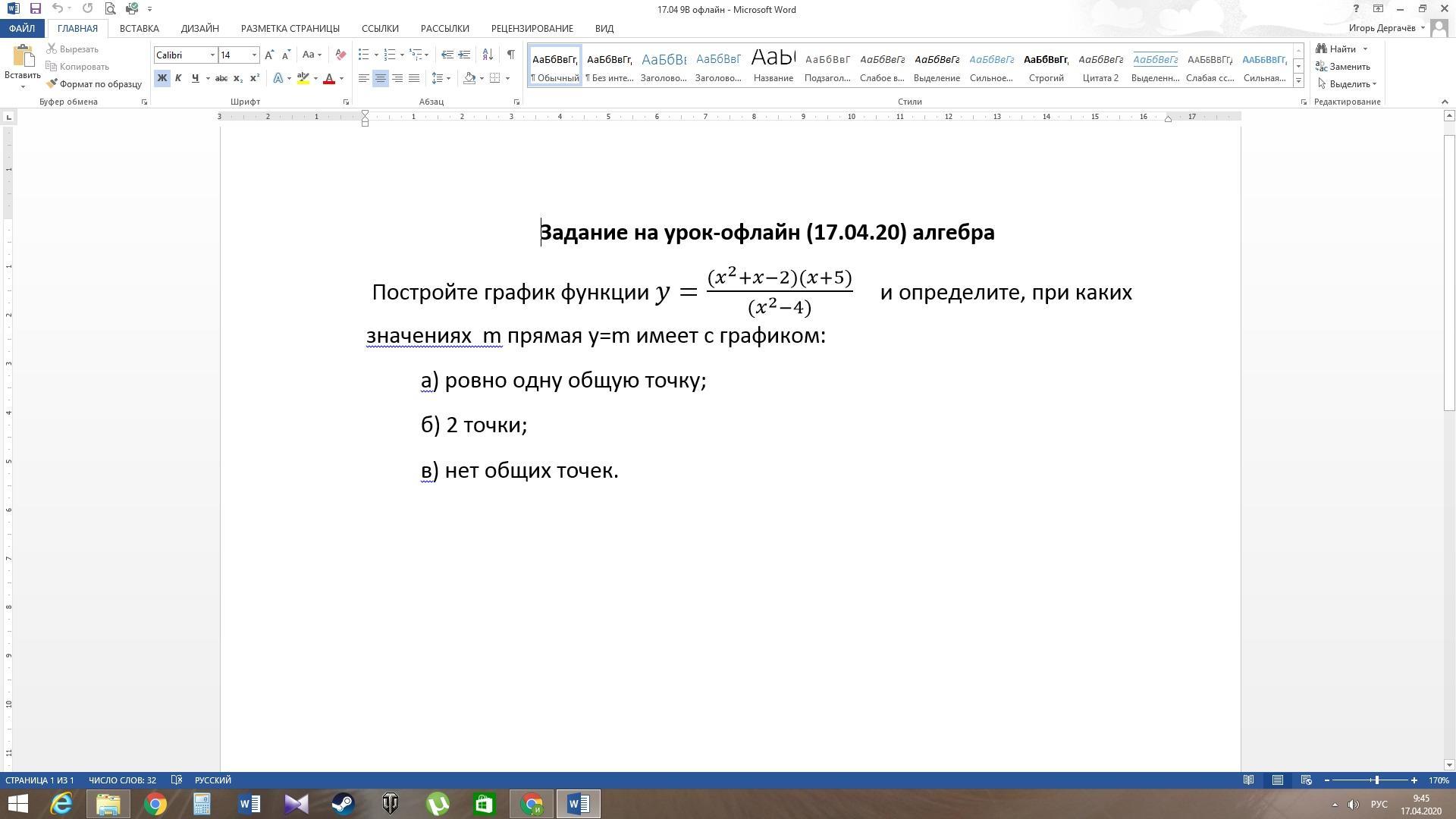The width and height of the screenshot is (1456, 819).
Task: Click the grow font size icon
Action: pyautogui.click(x=269, y=55)
